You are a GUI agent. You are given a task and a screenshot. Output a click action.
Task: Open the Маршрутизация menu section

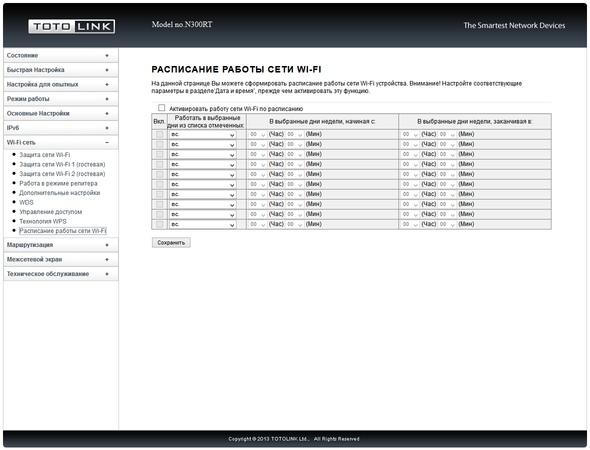61,245
